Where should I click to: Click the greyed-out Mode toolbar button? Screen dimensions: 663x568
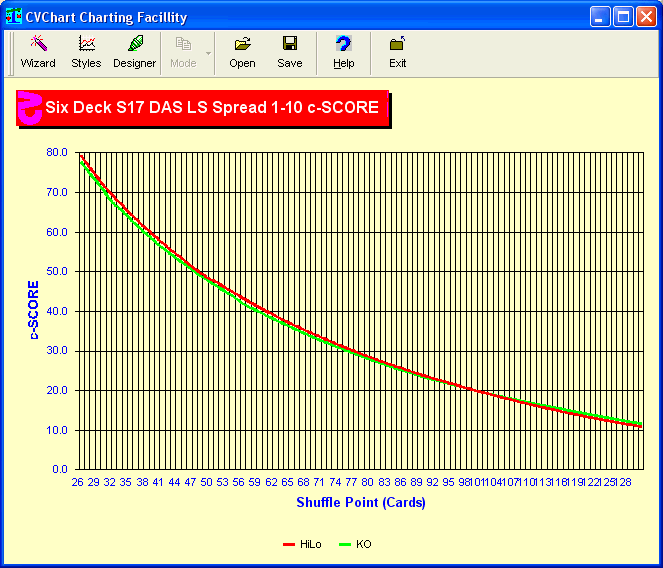(x=183, y=52)
